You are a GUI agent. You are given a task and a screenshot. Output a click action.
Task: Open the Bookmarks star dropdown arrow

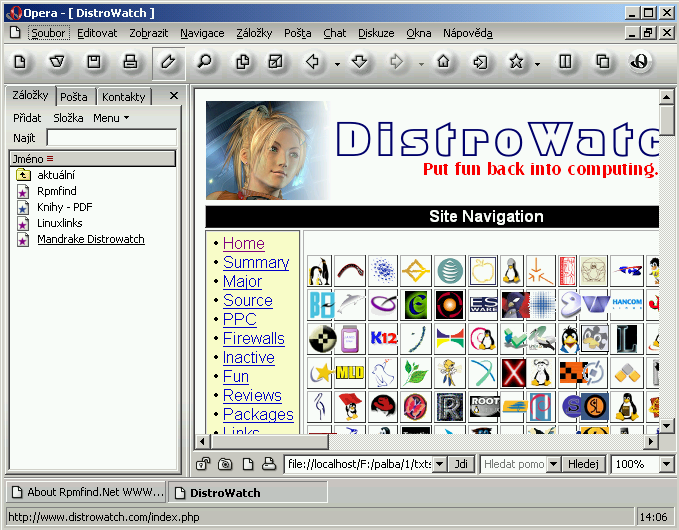coord(537,64)
